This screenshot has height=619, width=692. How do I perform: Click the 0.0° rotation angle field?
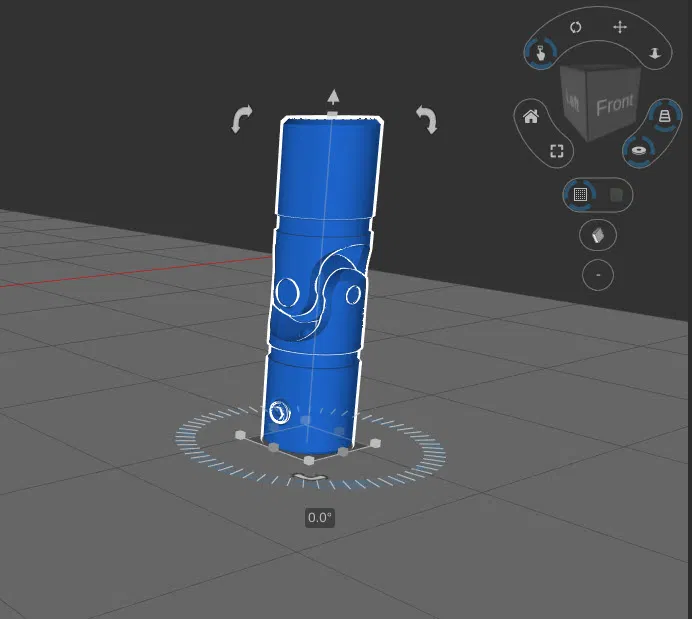click(x=320, y=518)
